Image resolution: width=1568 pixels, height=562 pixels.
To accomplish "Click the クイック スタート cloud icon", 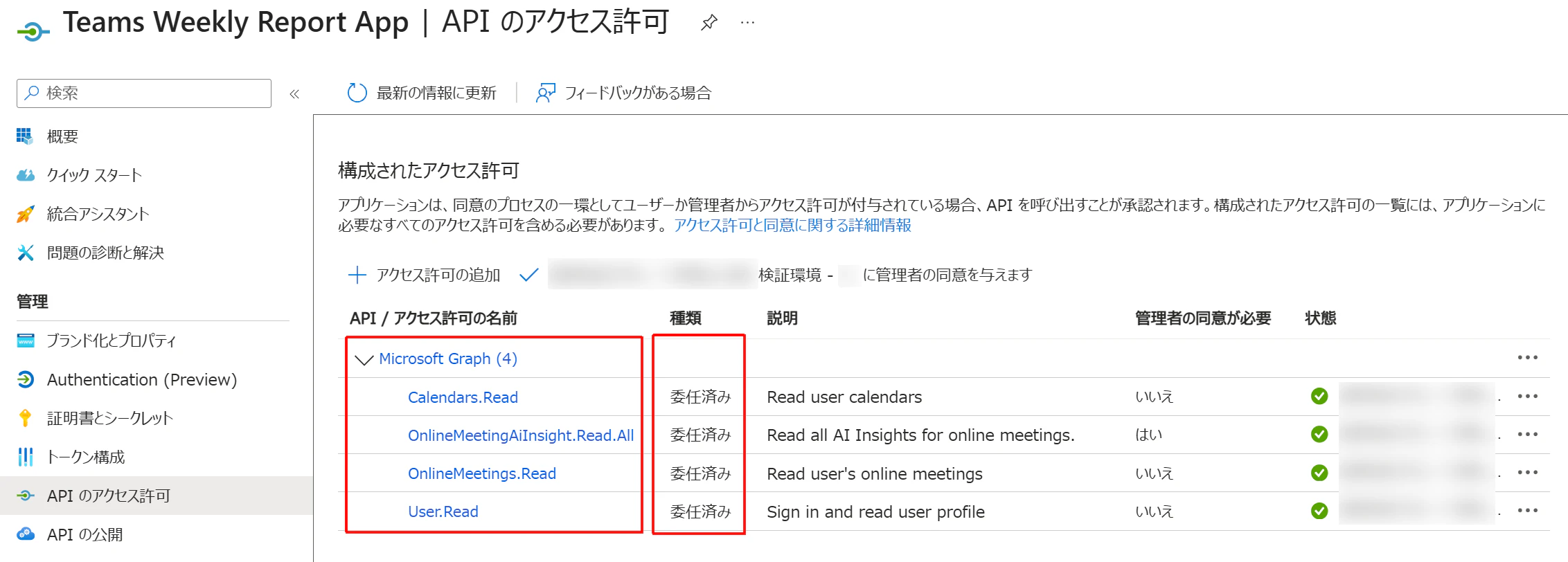I will pyautogui.click(x=25, y=175).
